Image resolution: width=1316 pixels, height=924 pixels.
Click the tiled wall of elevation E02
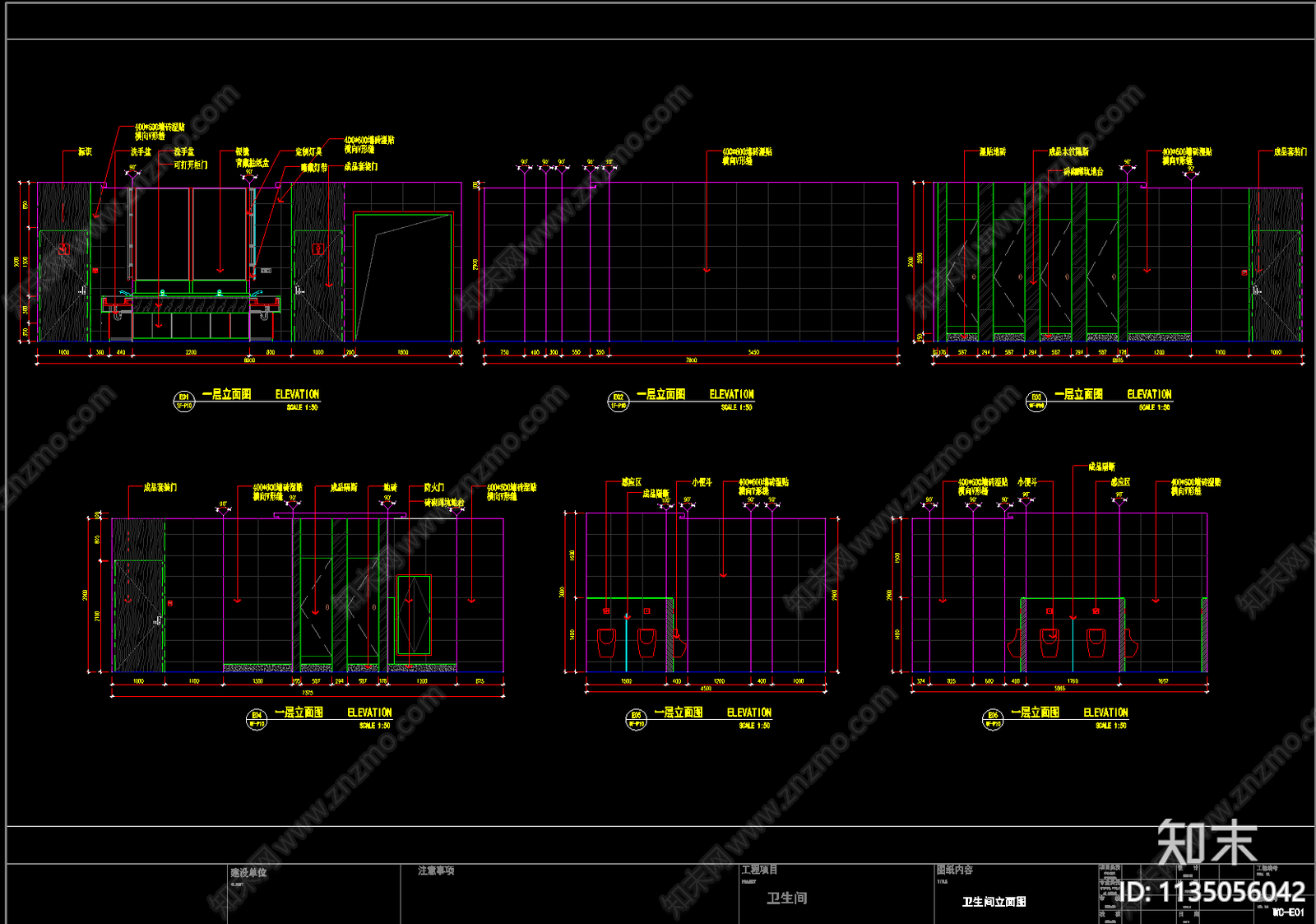(691, 262)
